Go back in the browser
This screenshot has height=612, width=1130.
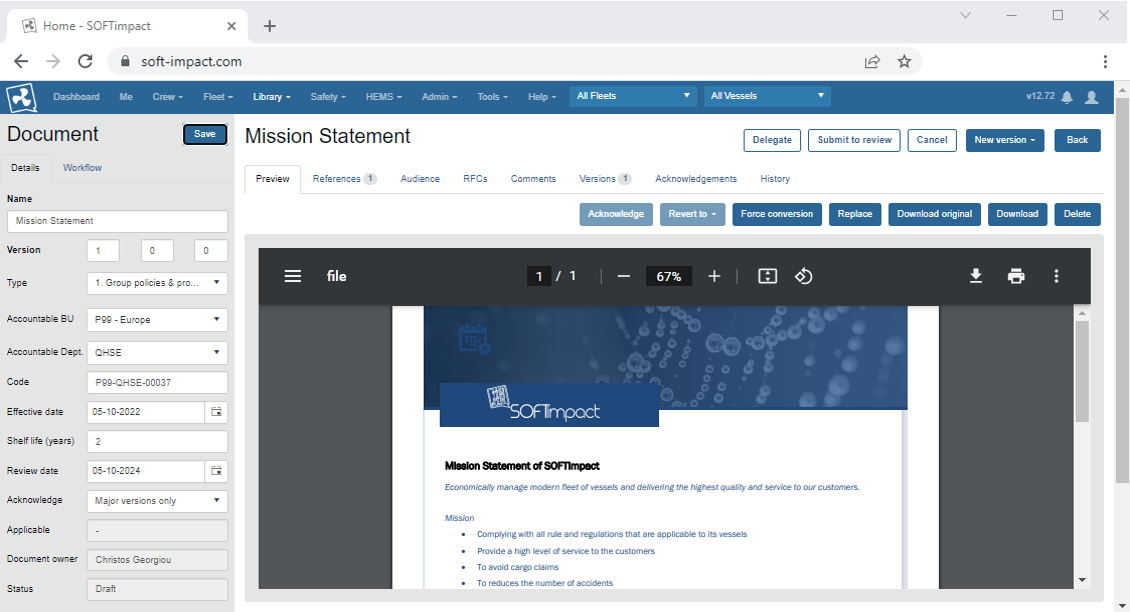pyautogui.click(x=21, y=61)
